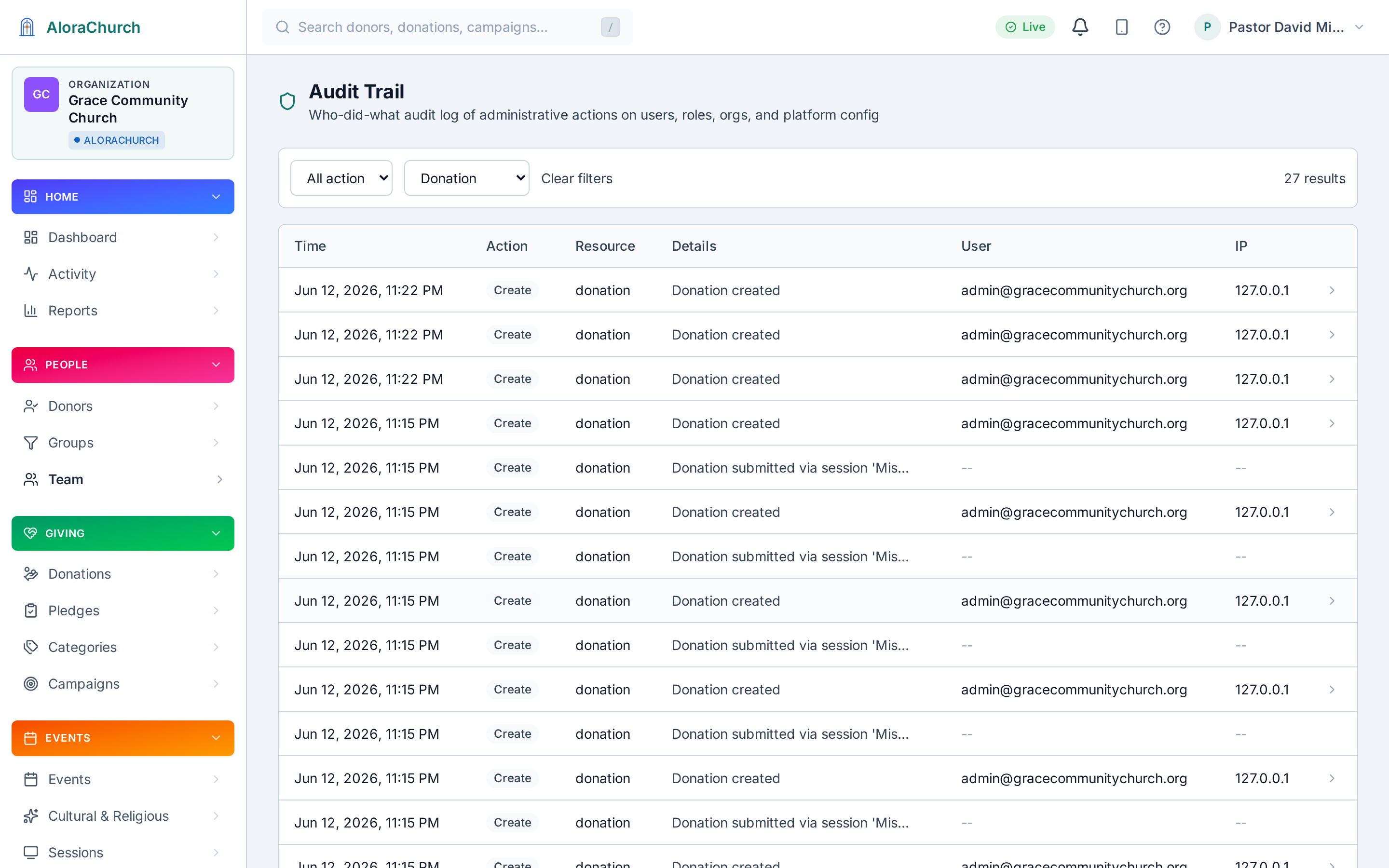Open the All action filter dropdown
This screenshot has width=1389, height=868.
(341, 178)
